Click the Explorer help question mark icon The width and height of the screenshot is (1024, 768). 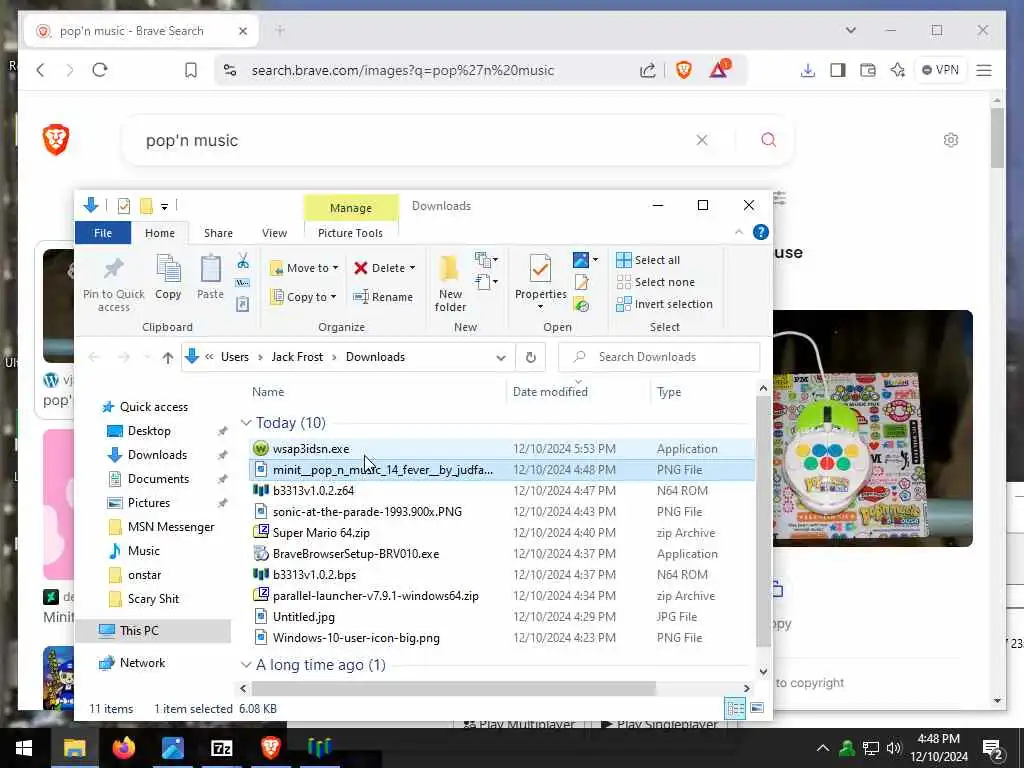pos(761,232)
